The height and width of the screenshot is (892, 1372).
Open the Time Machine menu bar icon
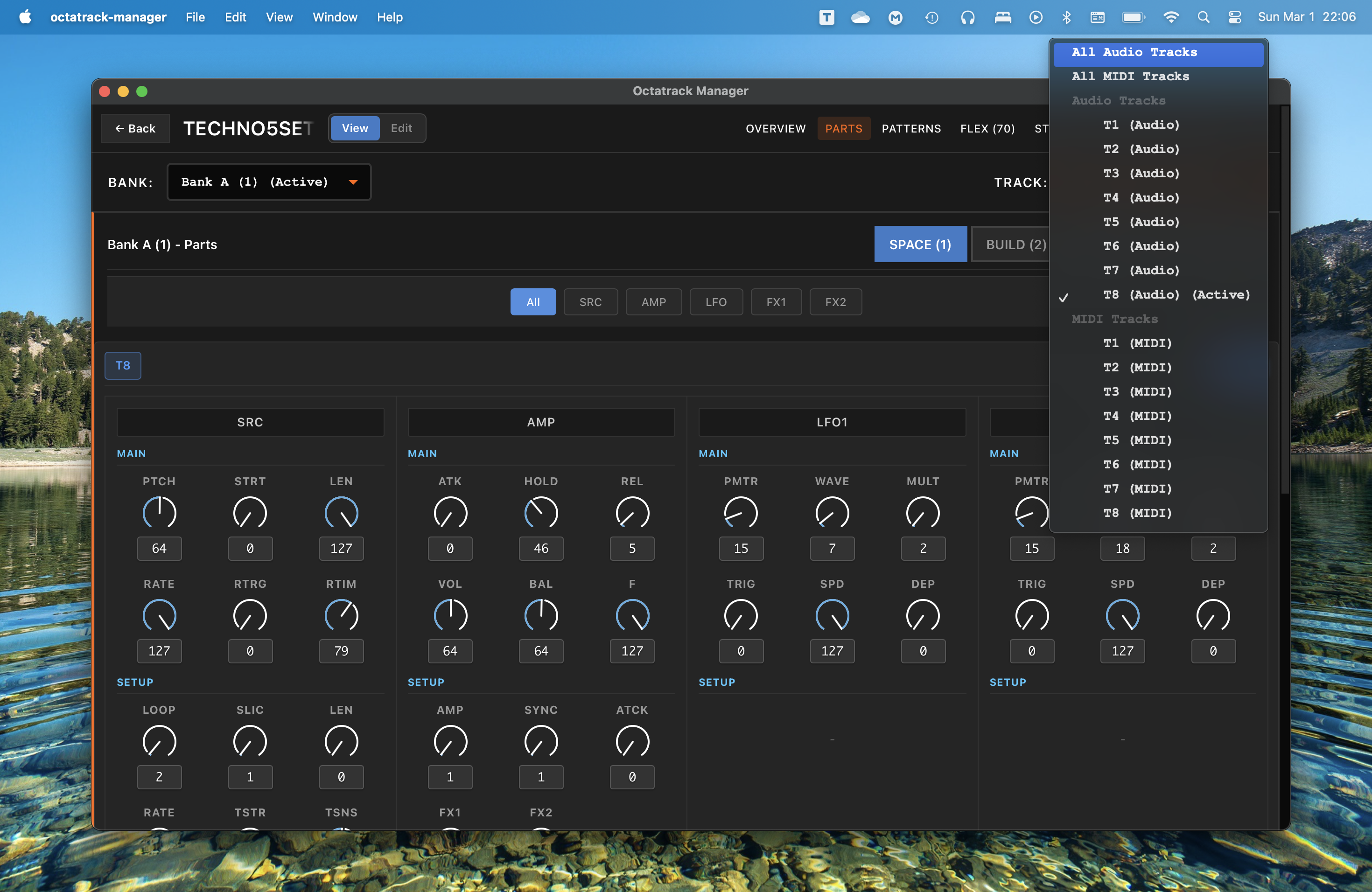click(931, 17)
